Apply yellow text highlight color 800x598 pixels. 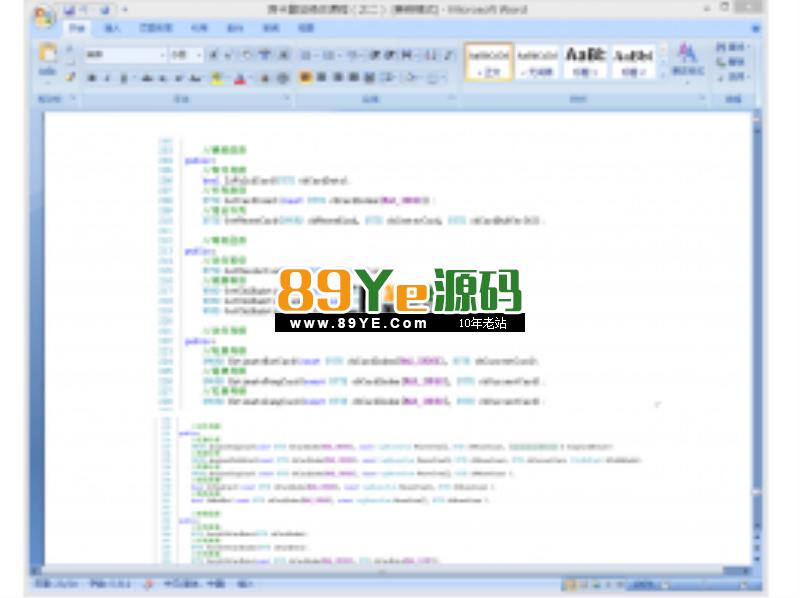(218, 78)
